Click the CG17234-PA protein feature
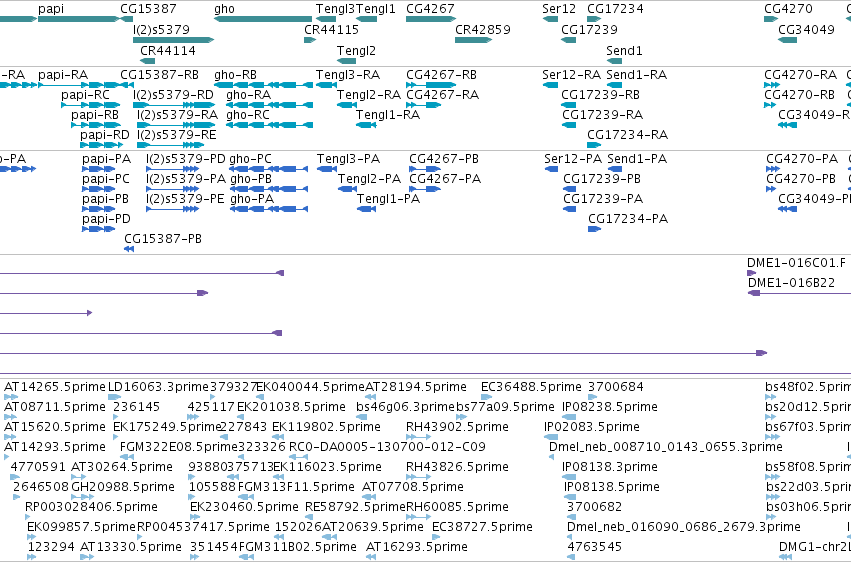The height and width of the screenshot is (562, 851). click(595, 229)
